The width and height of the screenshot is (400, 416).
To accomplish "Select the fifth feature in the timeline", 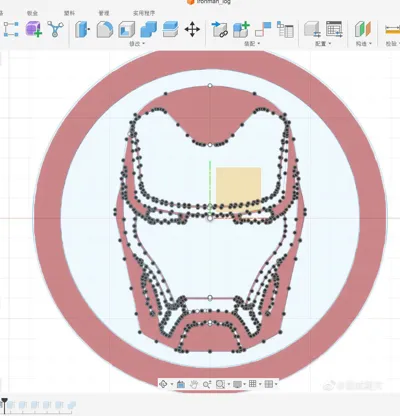I will [x=59, y=405].
